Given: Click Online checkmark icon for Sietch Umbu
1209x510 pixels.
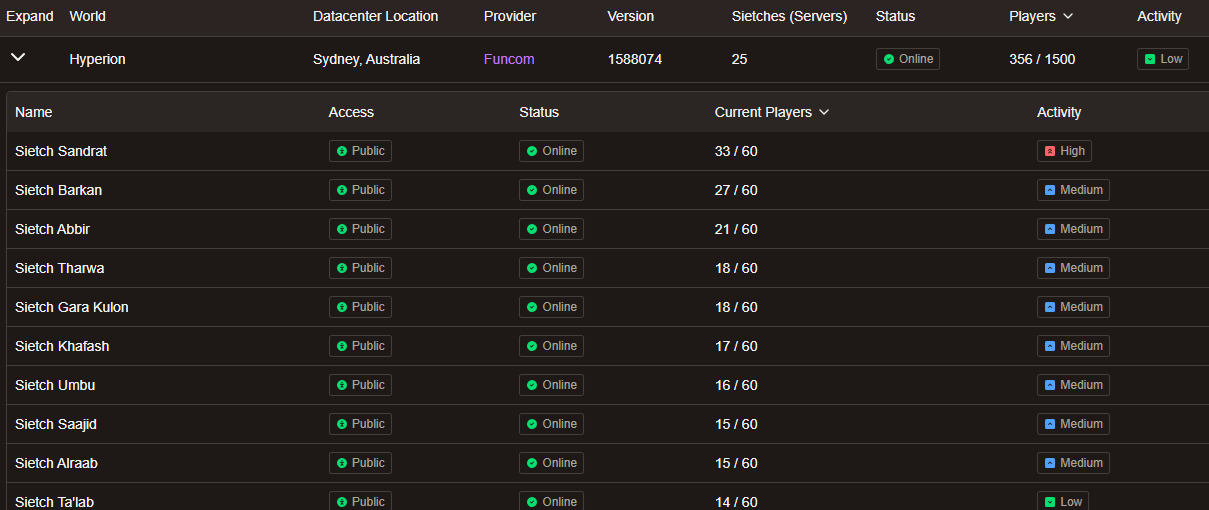Looking at the screenshot, I should (x=532, y=385).
